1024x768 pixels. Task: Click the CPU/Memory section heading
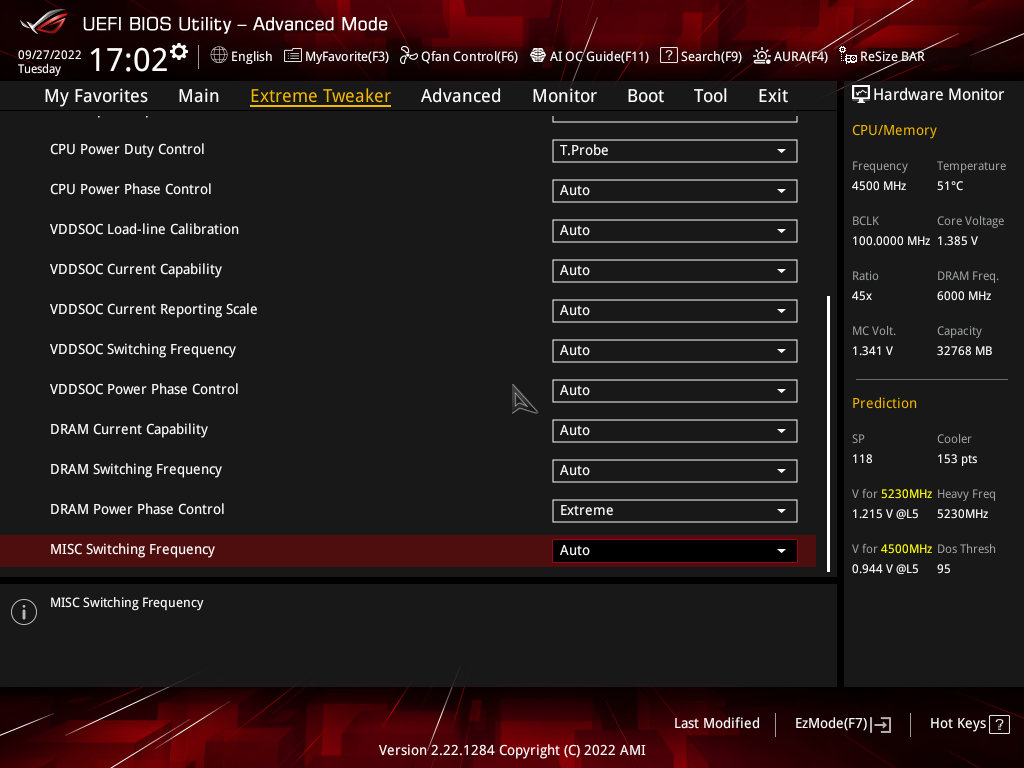click(x=894, y=131)
